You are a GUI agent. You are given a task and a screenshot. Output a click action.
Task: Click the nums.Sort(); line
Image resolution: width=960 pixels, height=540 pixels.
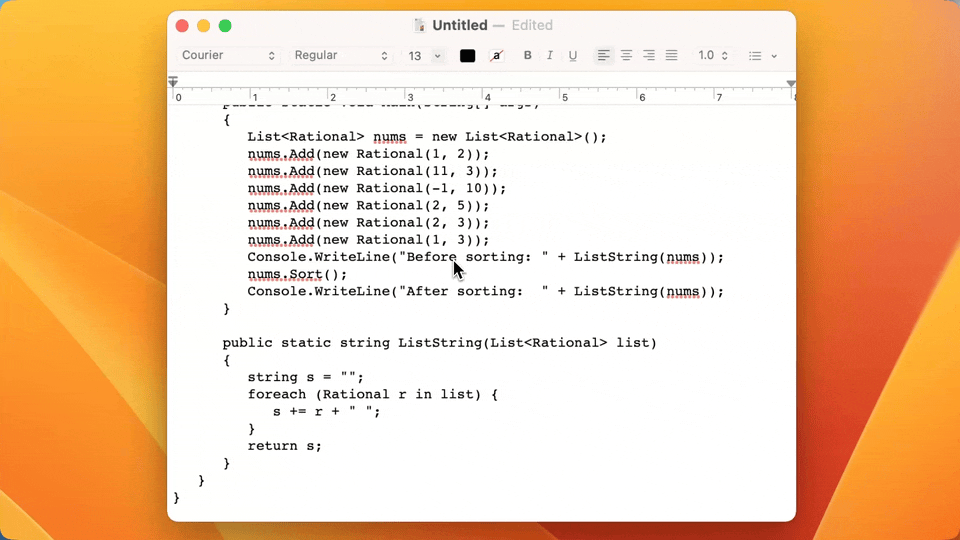(297, 274)
